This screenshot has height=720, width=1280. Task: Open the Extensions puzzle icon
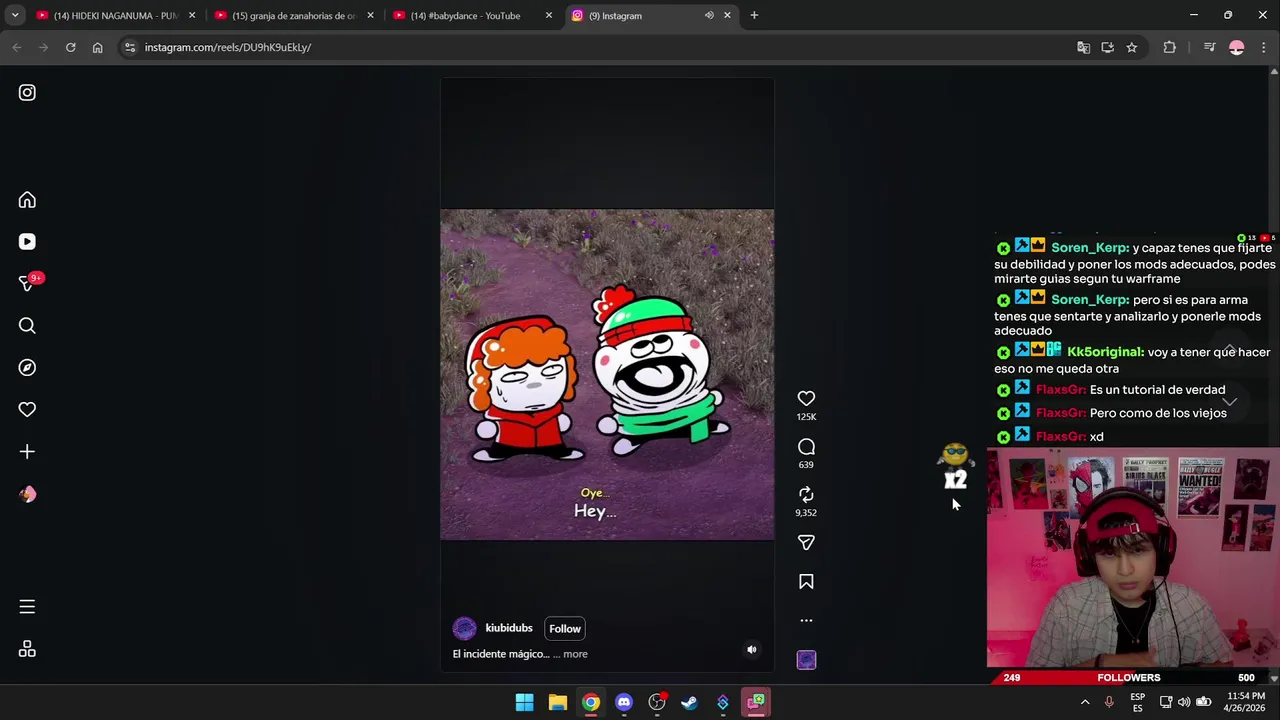pyautogui.click(x=1169, y=47)
